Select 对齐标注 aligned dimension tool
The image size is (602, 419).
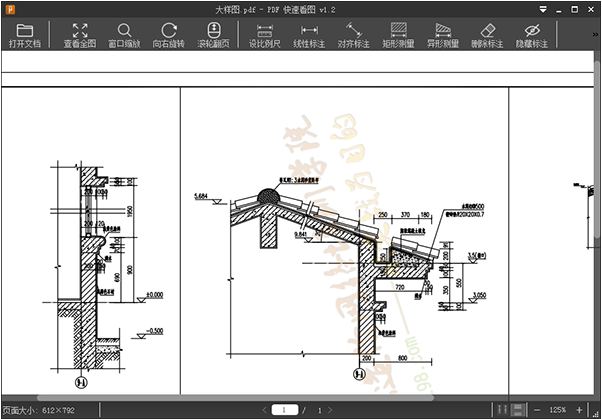(x=354, y=36)
